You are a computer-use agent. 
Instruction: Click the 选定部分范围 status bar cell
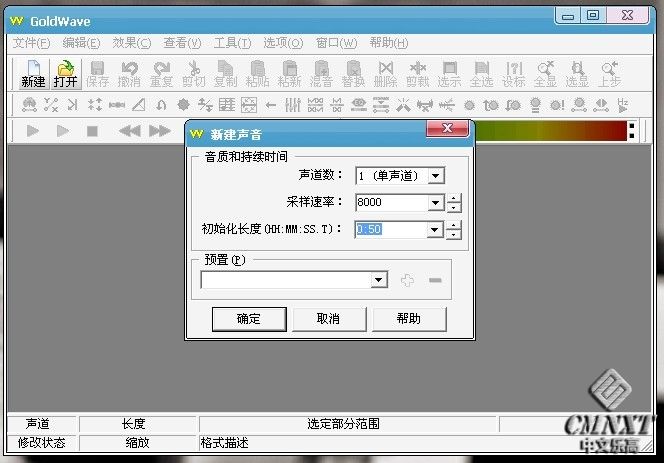pyautogui.click(x=347, y=424)
